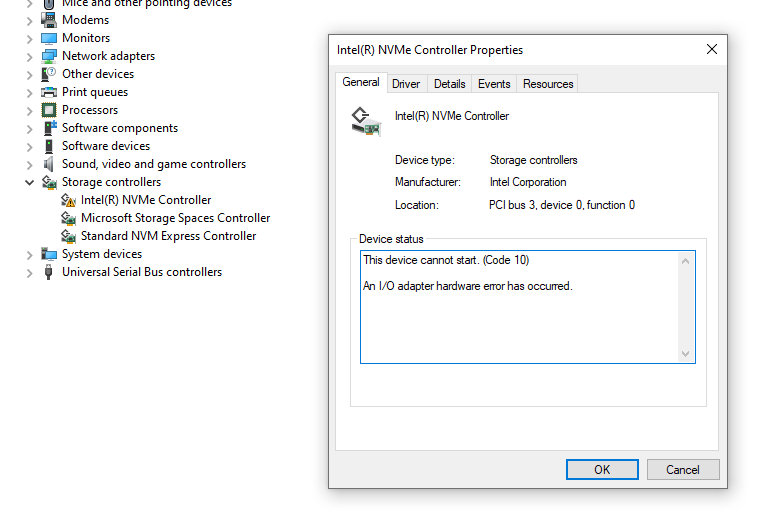Open the Driver tab
This screenshot has height=520, width=758.
406,84
